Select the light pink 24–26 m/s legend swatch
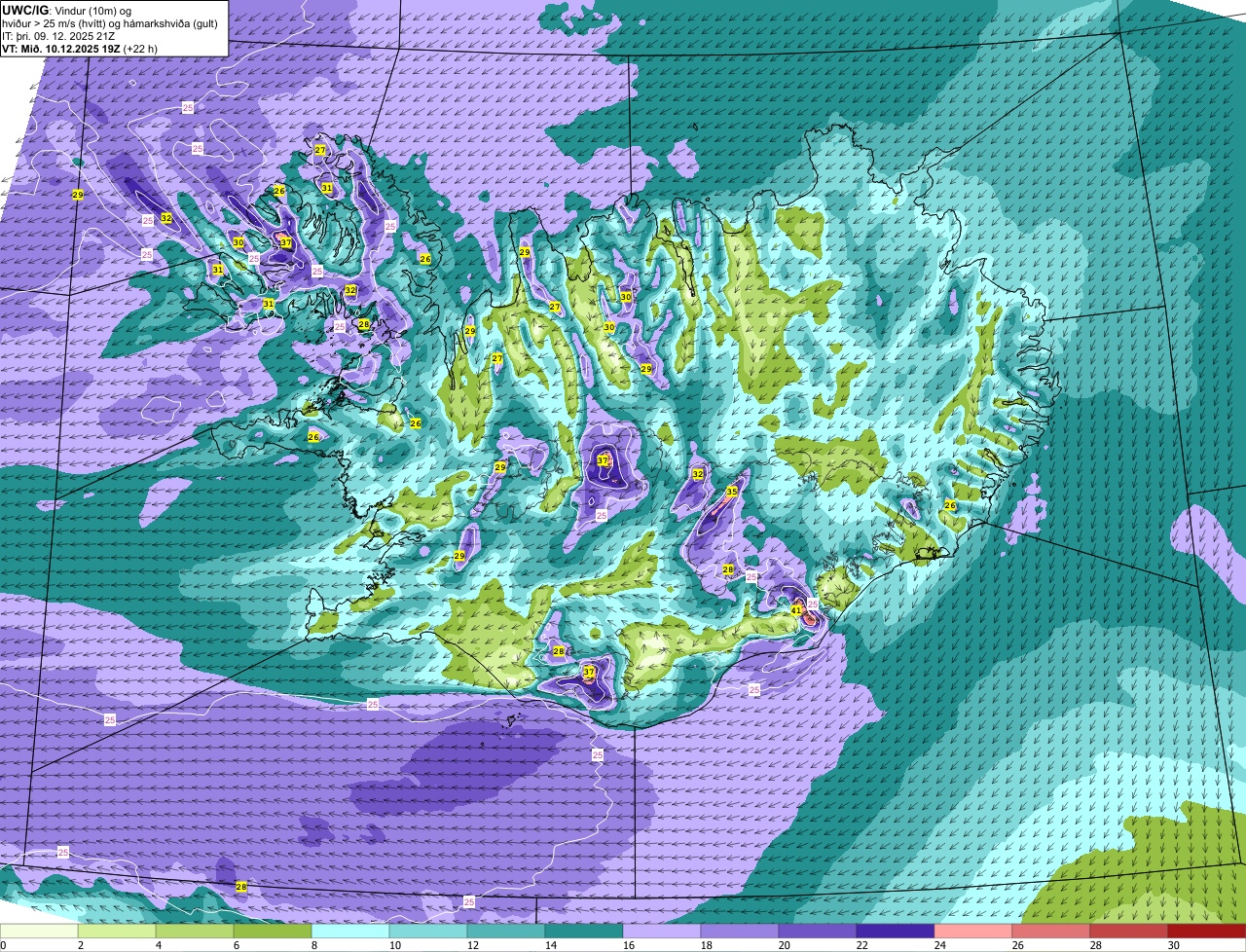 974,932
